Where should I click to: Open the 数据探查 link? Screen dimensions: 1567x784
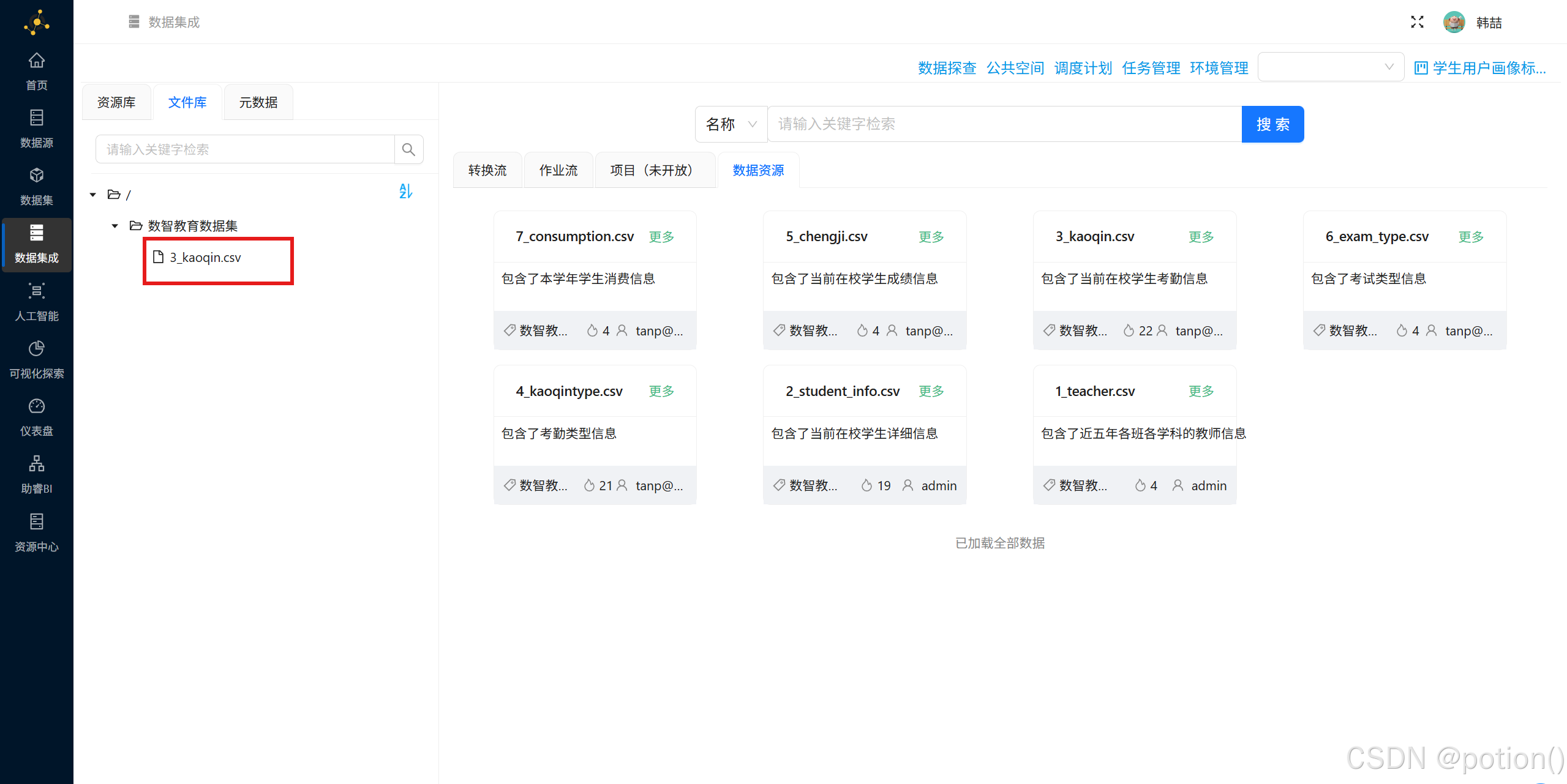(x=947, y=68)
